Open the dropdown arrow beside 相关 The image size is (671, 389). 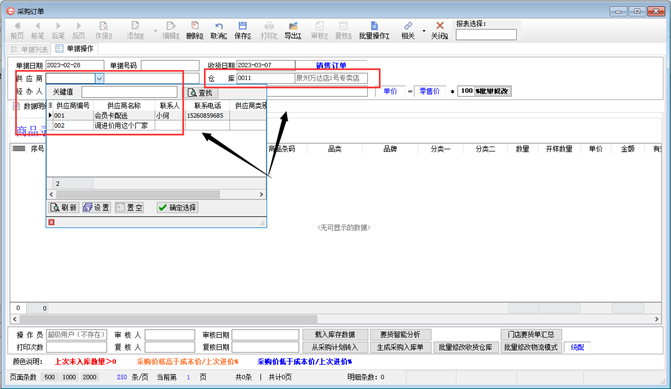tap(424, 31)
